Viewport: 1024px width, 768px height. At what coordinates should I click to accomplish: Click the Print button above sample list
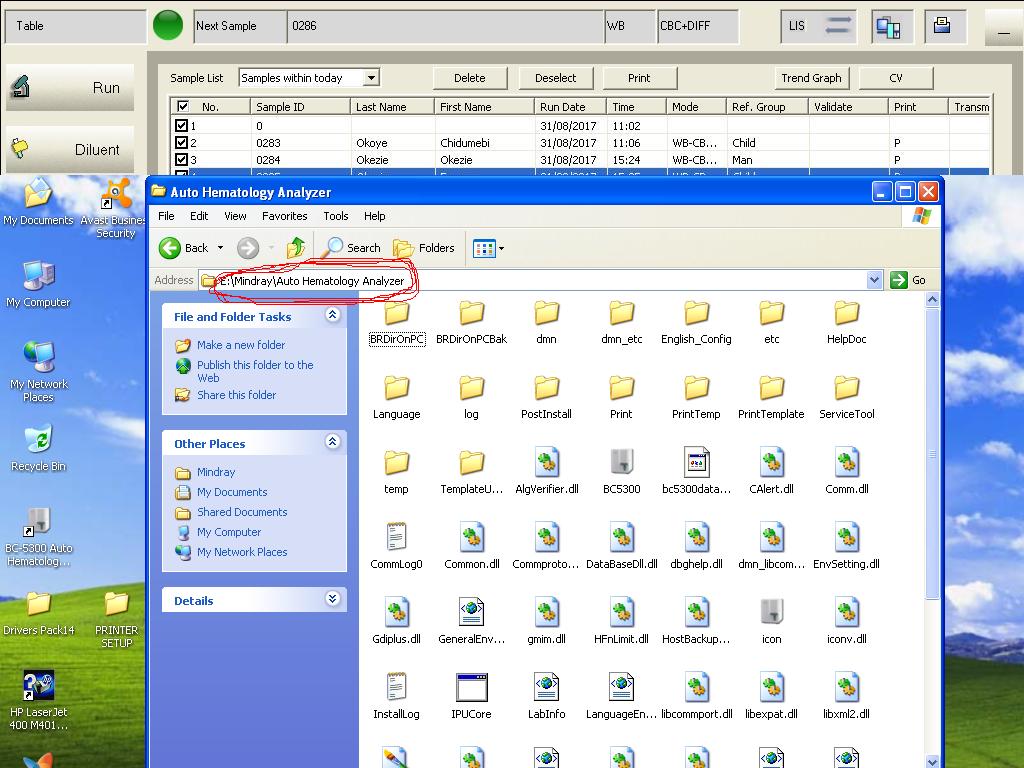639,78
